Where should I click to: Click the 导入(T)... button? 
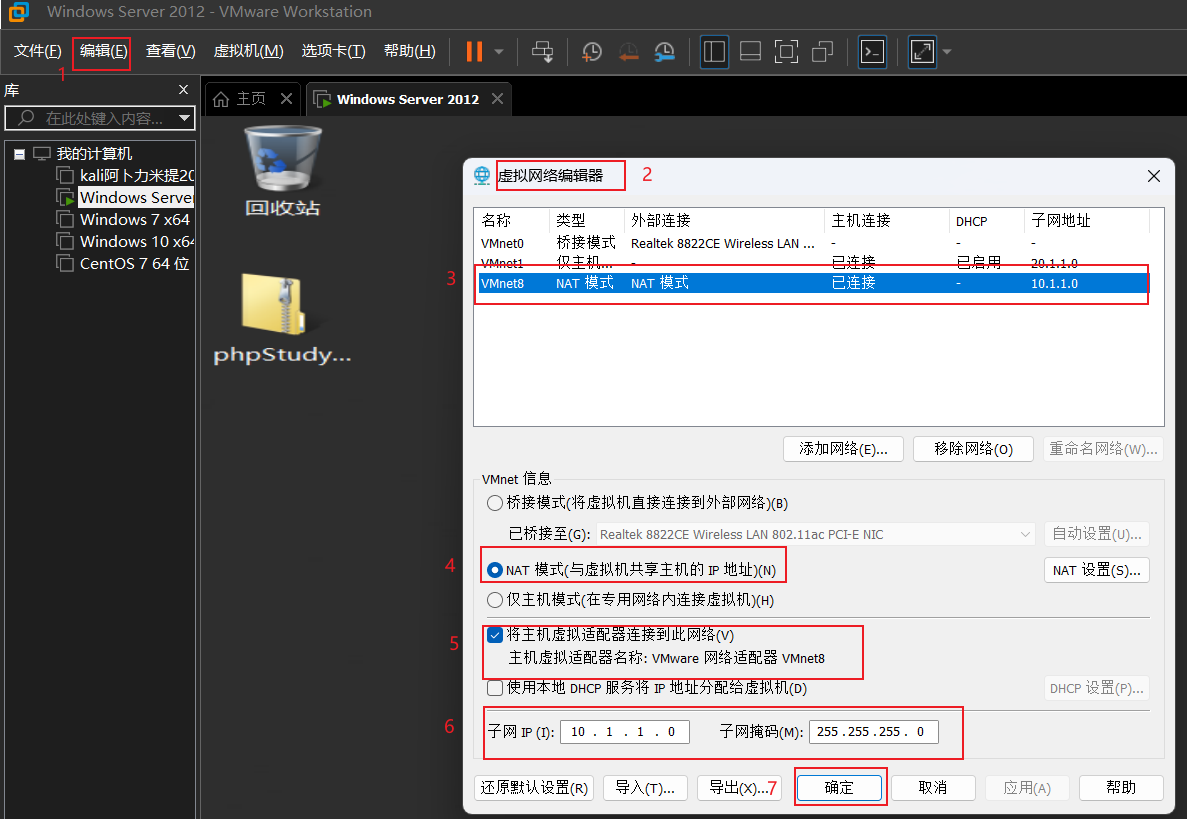(x=644, y=788)
